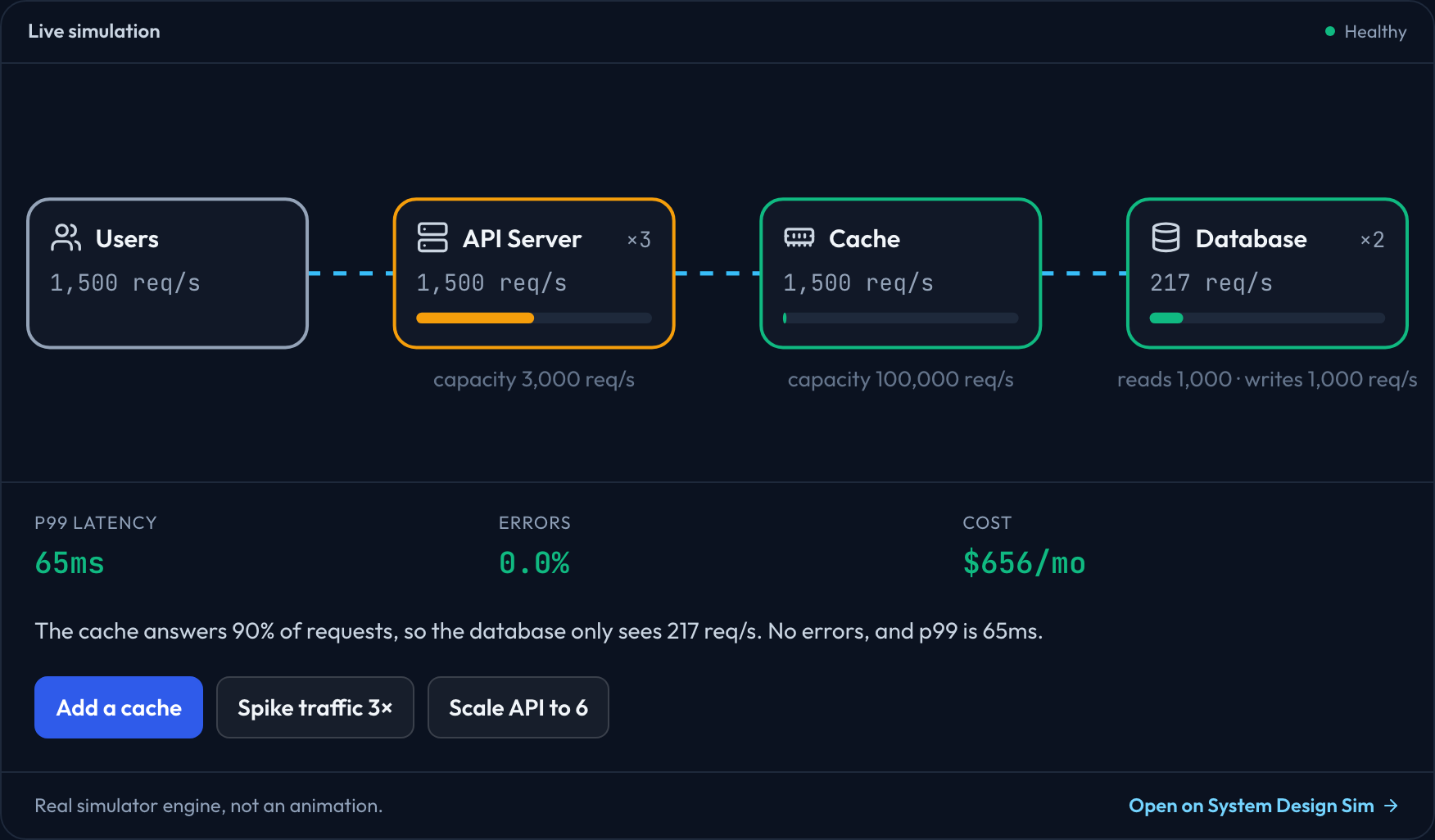Click the Database load progress bar
The width and height of the screenshot is (1435, 840).
coord(1267,318)
